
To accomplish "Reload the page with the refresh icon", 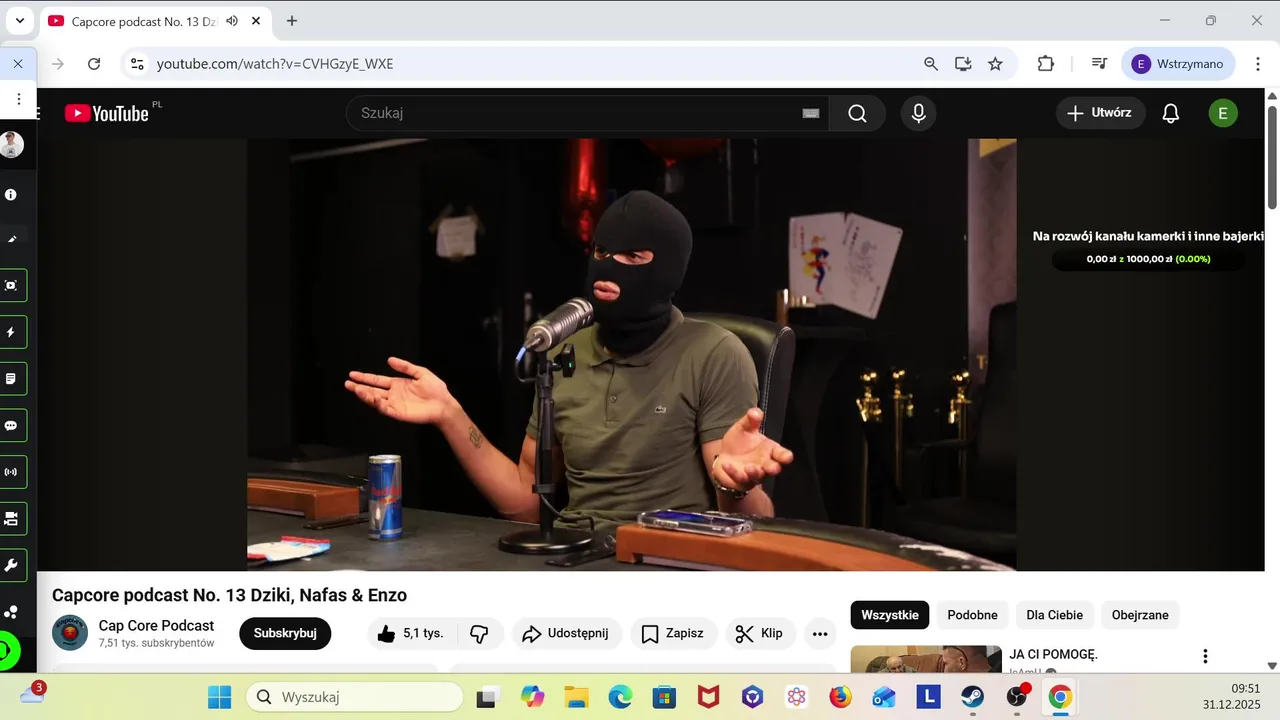I will pyautogui.click(x=94, y=64).
